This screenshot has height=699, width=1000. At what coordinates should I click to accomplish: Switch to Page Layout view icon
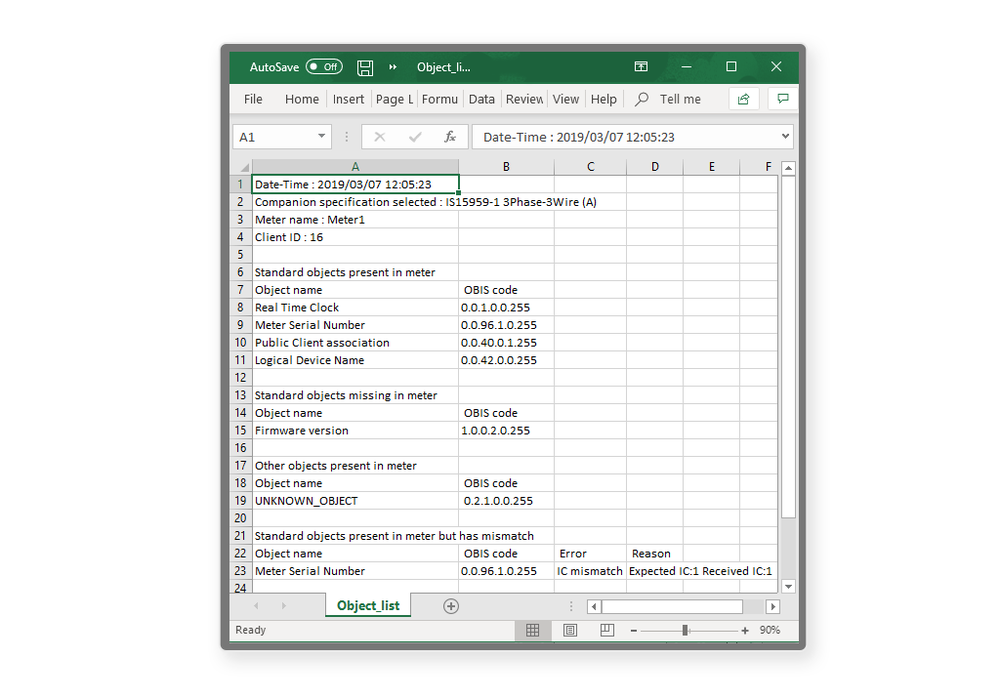click(x=570, y=631)
